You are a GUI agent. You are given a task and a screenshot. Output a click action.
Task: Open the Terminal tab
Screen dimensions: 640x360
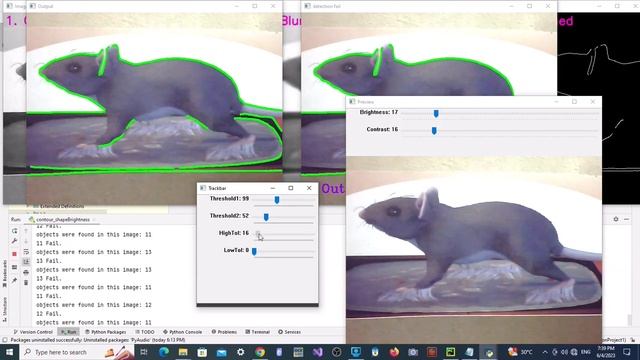pos(258,332)
